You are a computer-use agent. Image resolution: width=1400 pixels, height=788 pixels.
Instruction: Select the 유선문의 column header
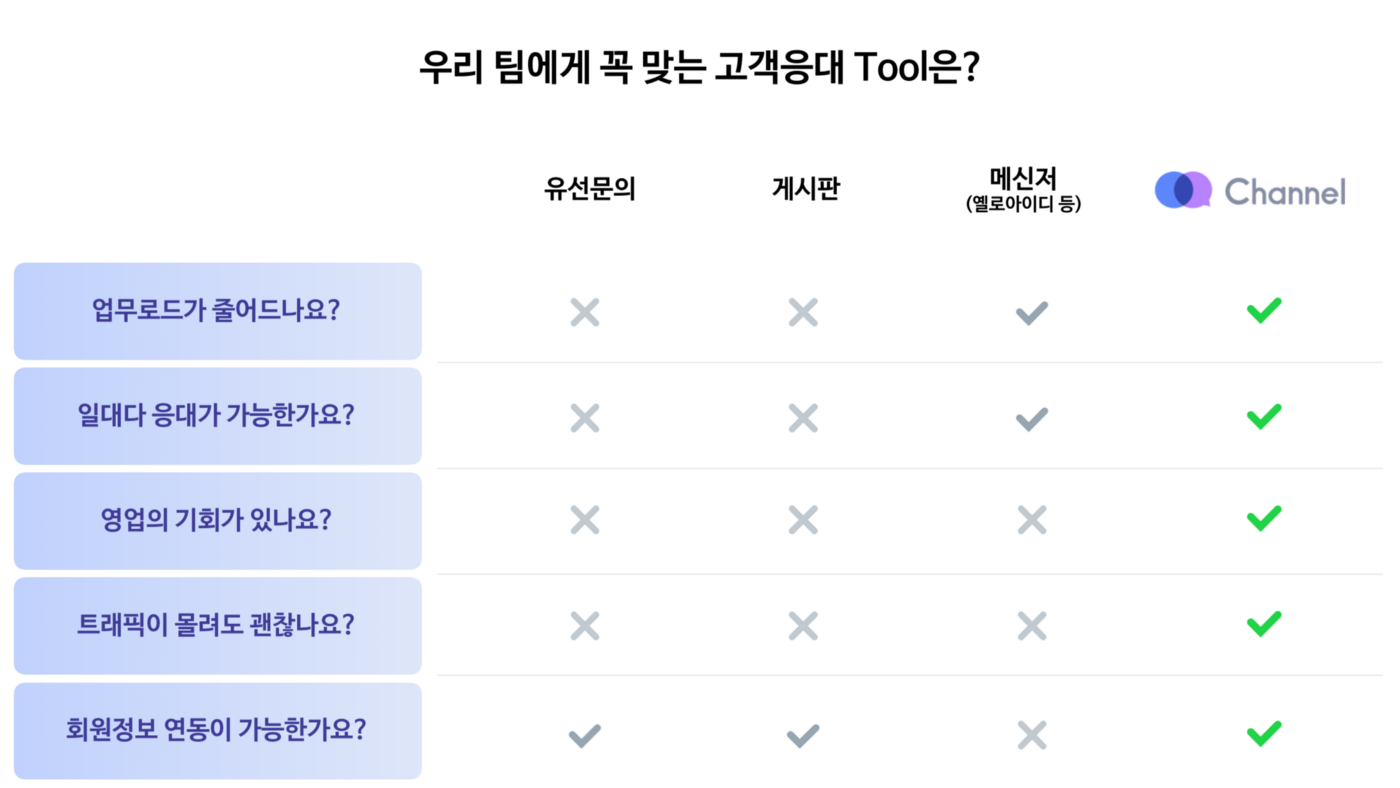590,190
